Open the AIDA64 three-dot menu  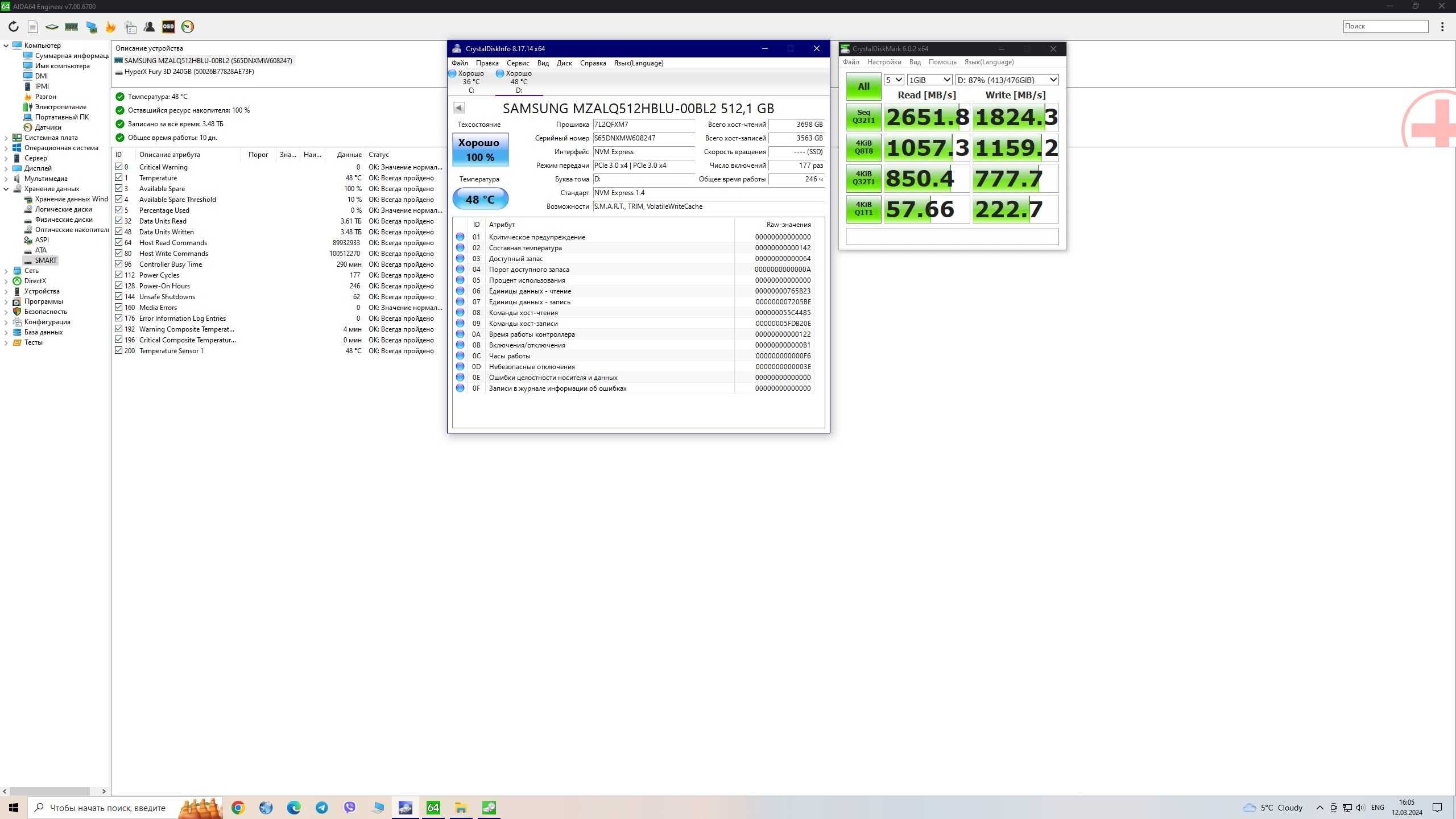(x=1442, y=26)
